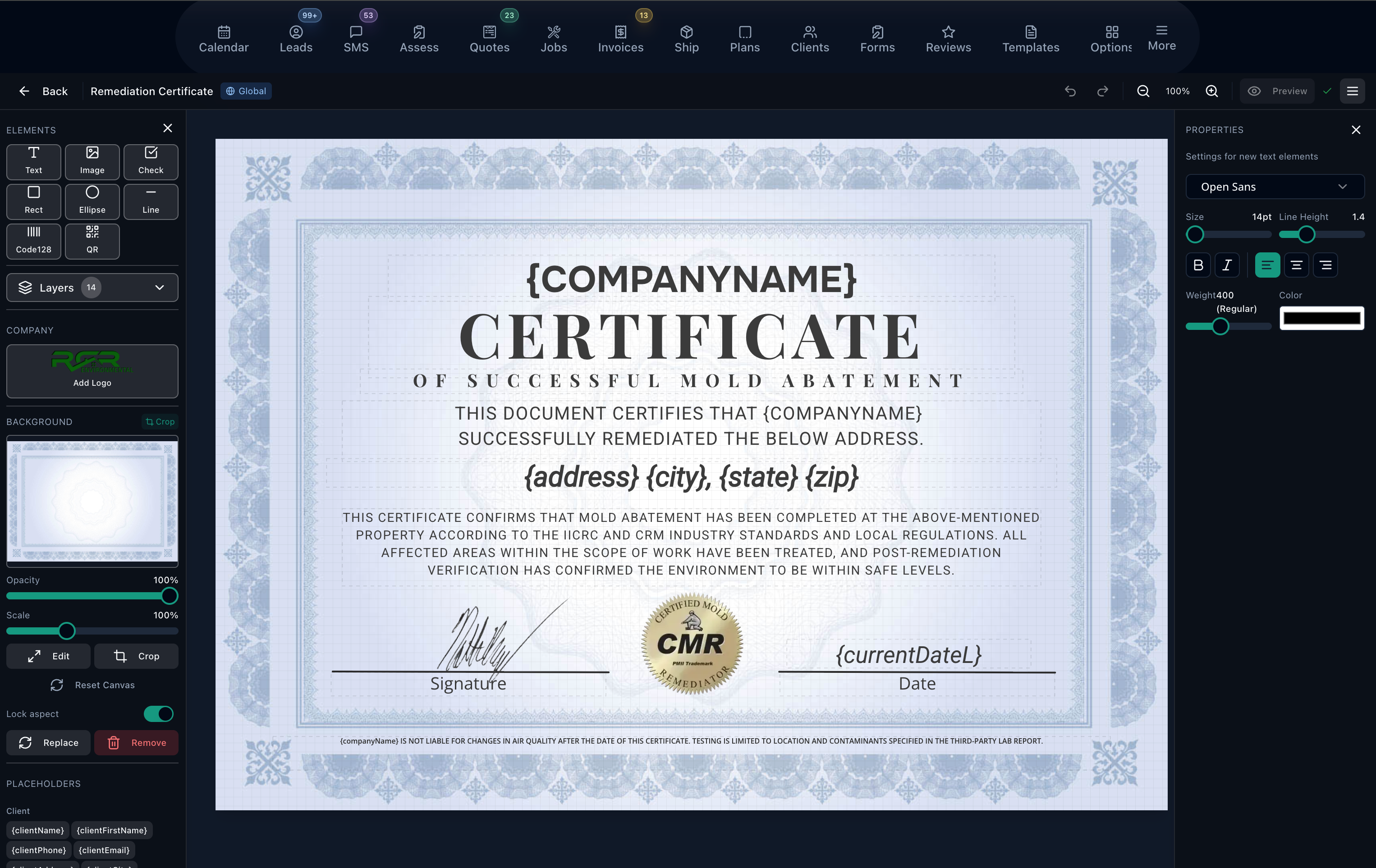Open Quotes in the top navigation

(489, 39)
